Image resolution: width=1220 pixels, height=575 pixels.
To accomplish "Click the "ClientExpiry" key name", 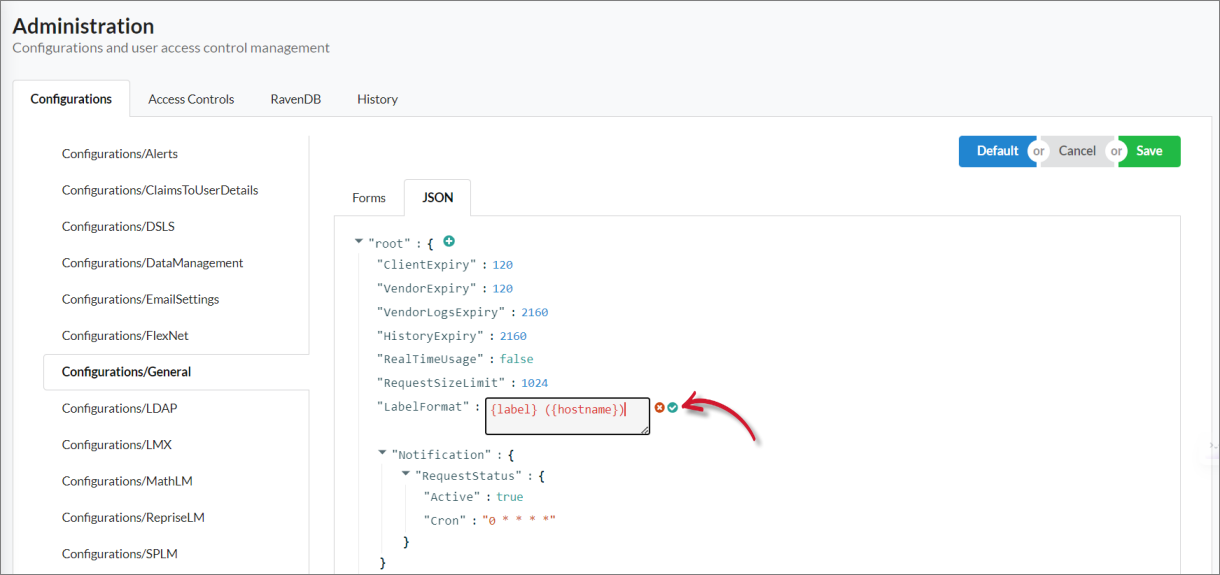I will pos(426,265).
